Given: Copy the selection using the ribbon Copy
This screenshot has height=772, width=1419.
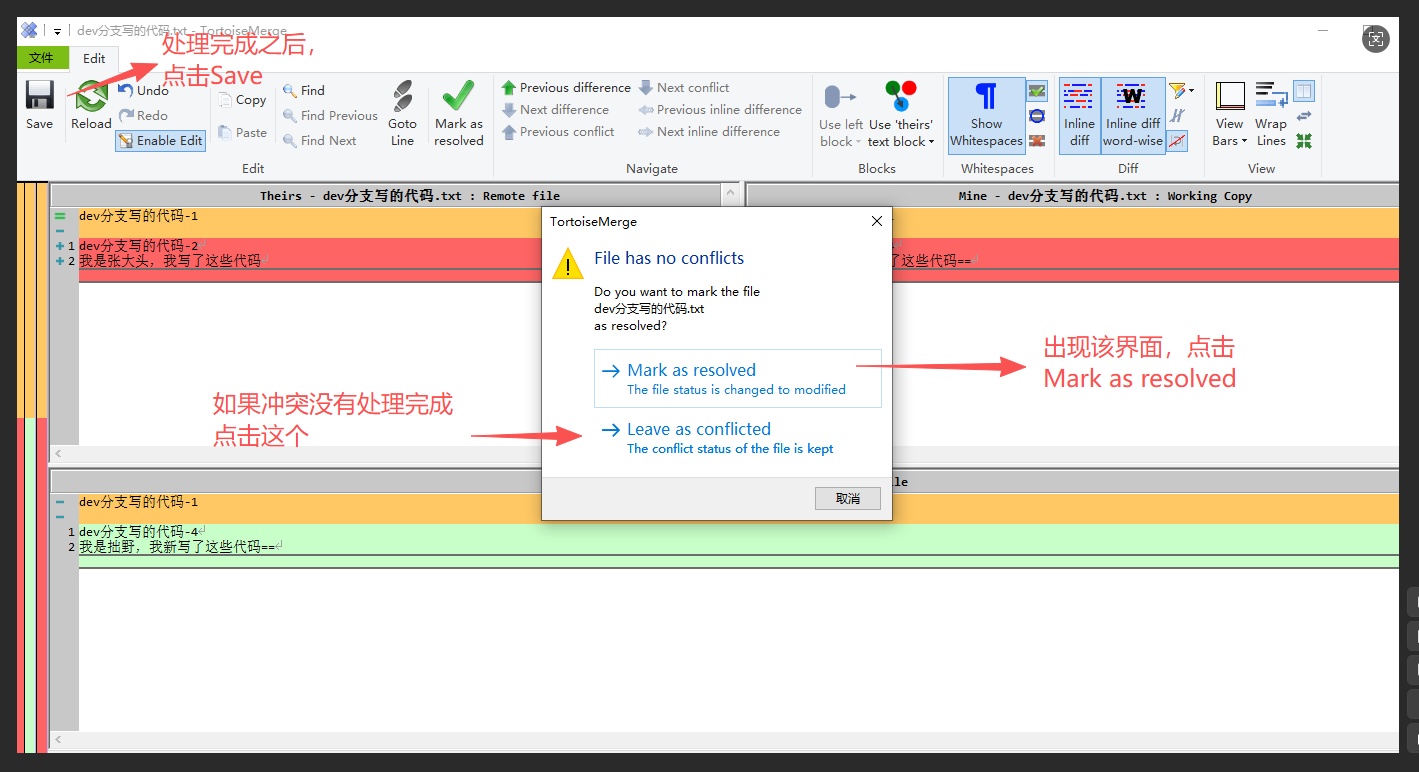Looking at the screenshot, I should click(242, 100).
